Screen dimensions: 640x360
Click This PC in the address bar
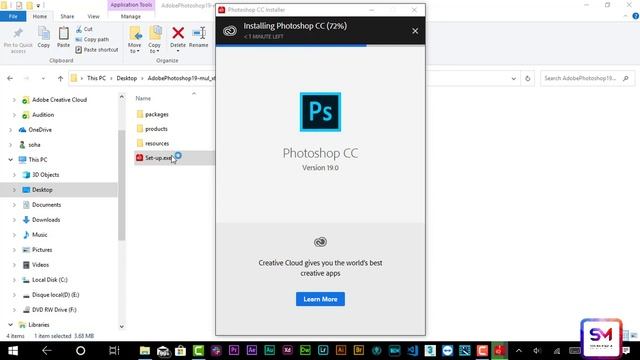click(96, 78)
